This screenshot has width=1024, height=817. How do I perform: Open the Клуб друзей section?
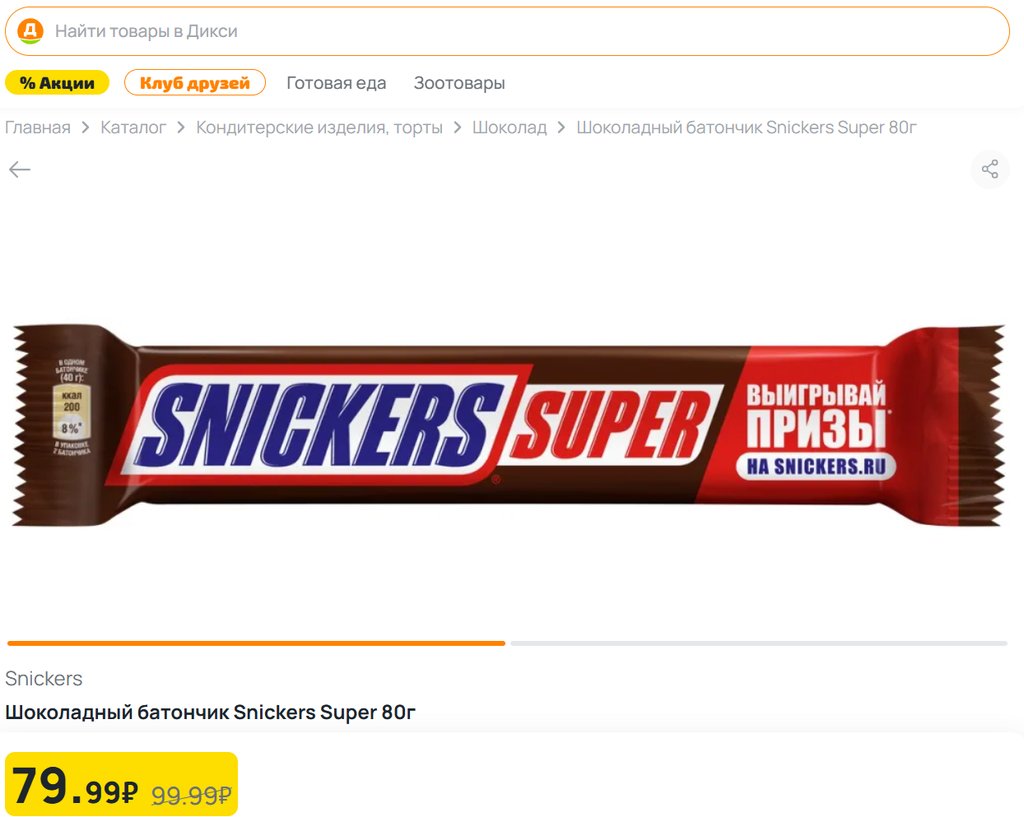[195, 83]
